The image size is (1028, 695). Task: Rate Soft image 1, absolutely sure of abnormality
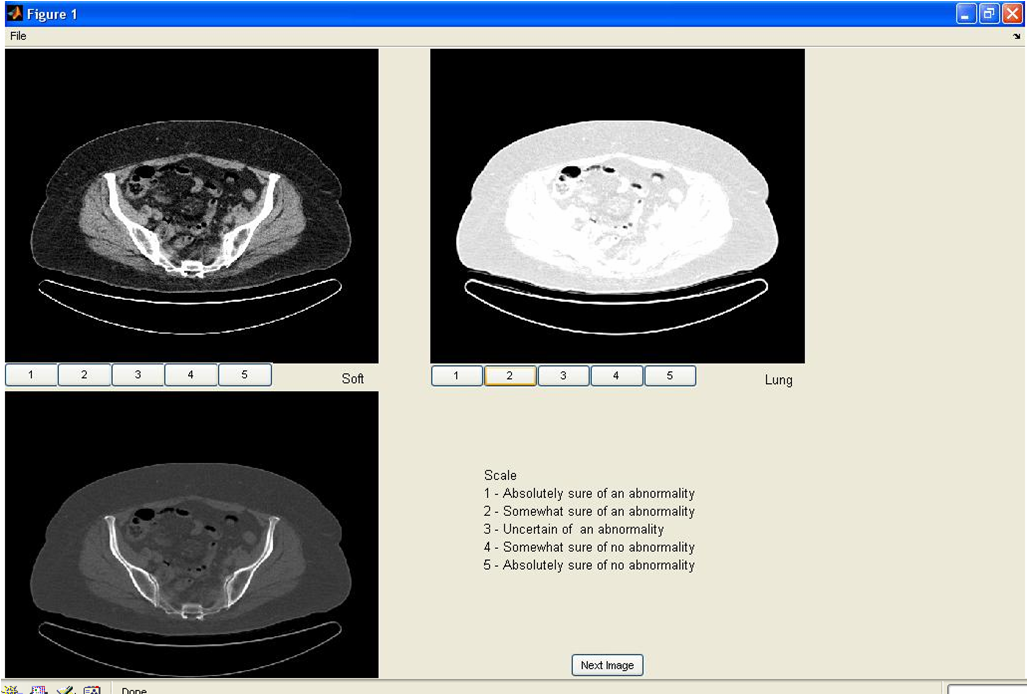click(31, 374)
